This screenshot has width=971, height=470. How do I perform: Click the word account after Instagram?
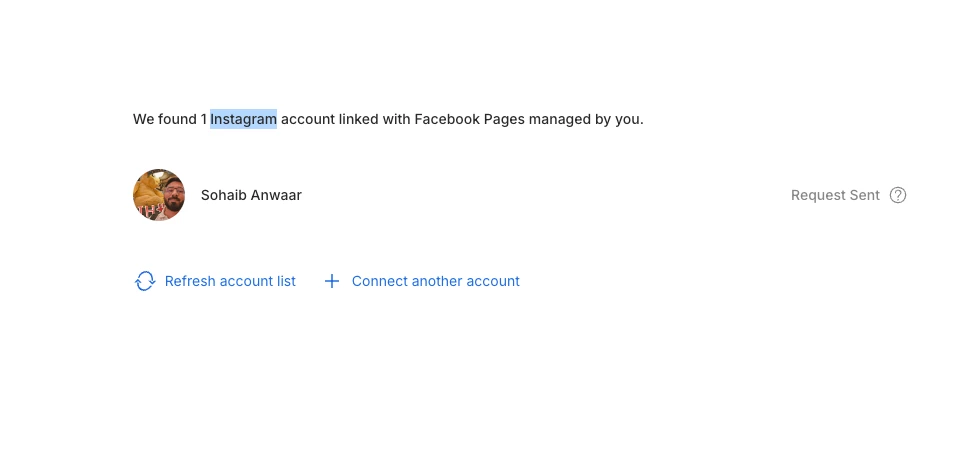(307, 119)
